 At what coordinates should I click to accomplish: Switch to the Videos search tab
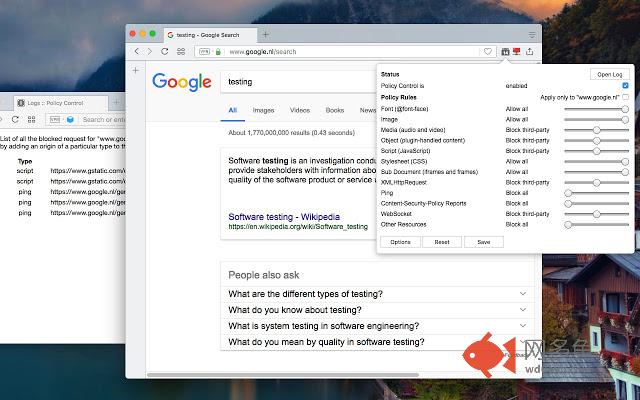300,110
